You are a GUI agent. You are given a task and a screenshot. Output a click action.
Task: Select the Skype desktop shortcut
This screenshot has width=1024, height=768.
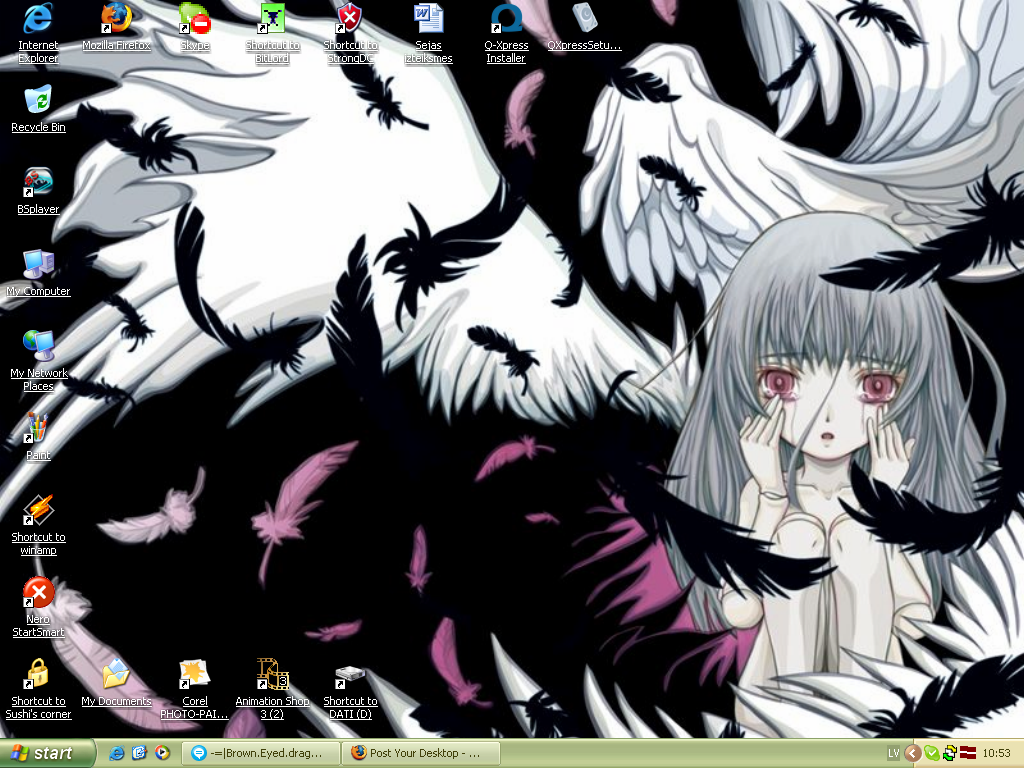[195, 27]
